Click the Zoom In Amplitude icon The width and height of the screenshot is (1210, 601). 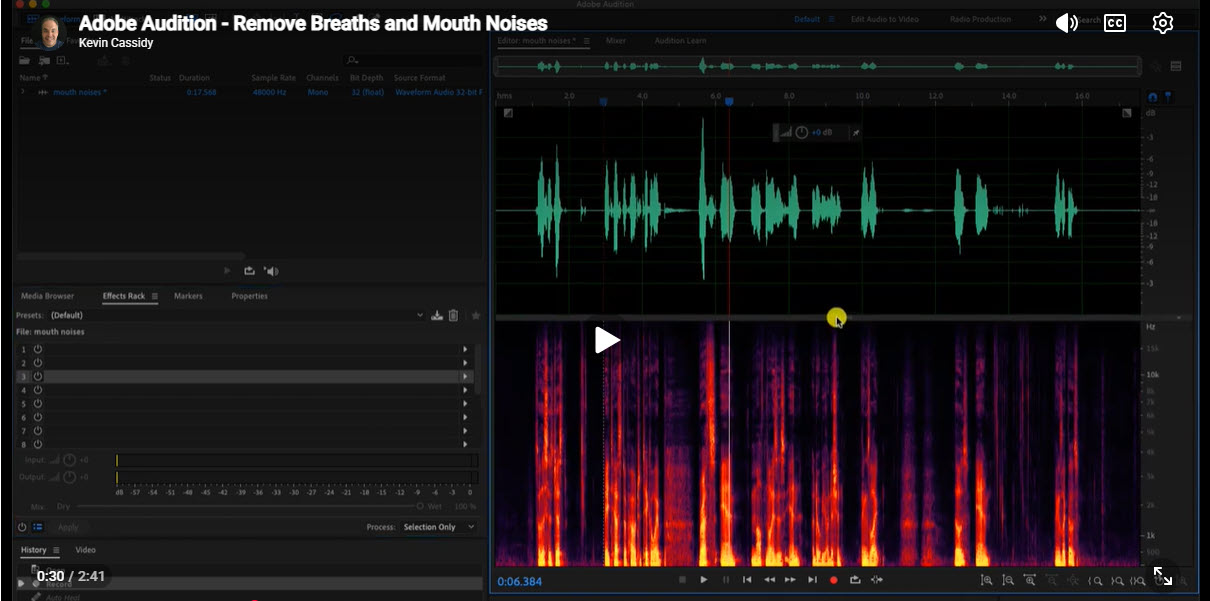click(x=987, y=580)
